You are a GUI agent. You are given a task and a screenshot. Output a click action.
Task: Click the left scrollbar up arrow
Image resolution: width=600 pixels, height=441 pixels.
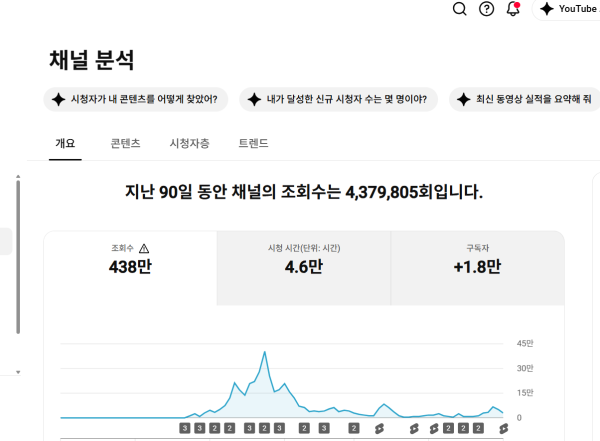point(18,176)
